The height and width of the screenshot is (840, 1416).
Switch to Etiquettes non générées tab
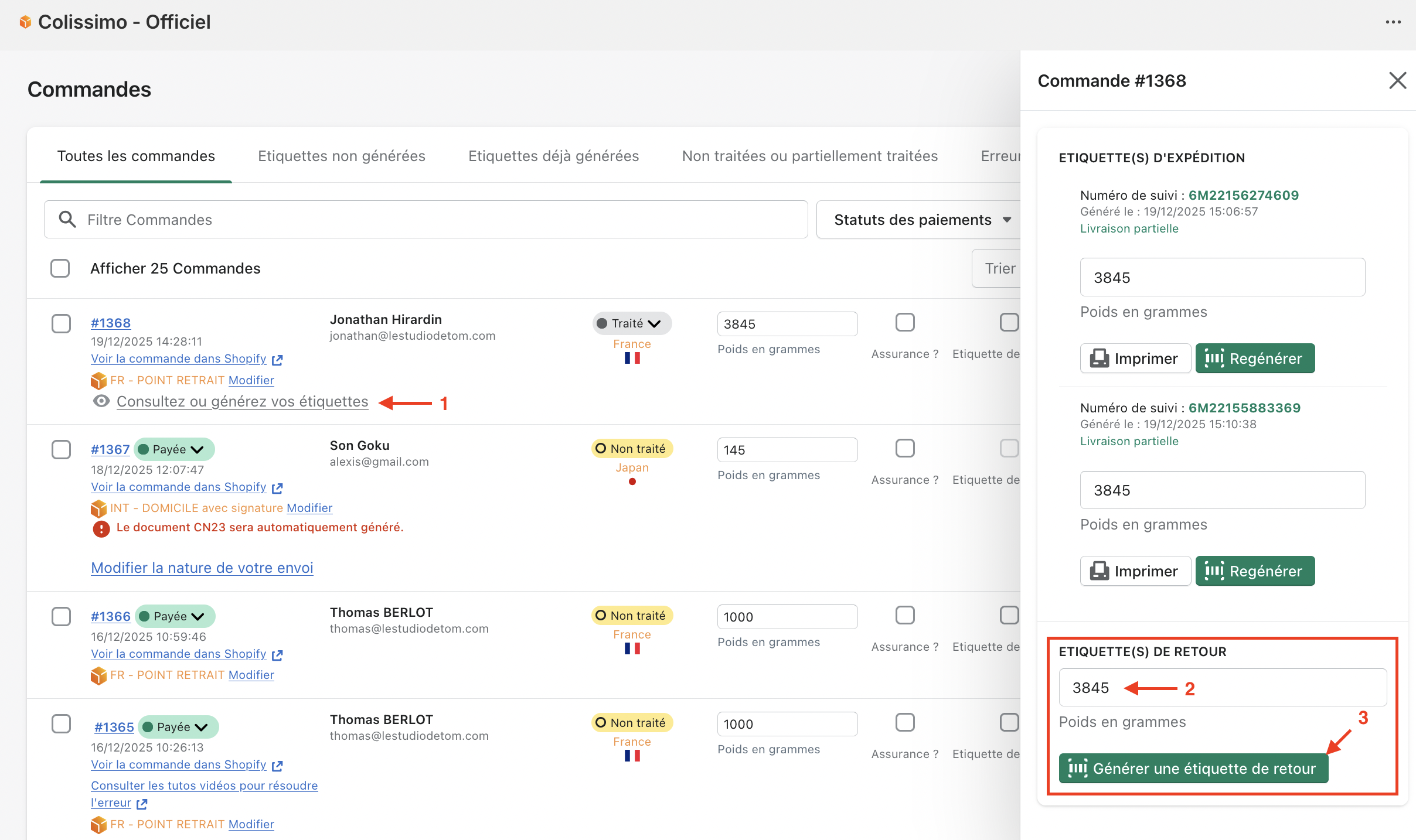[341, 156]
